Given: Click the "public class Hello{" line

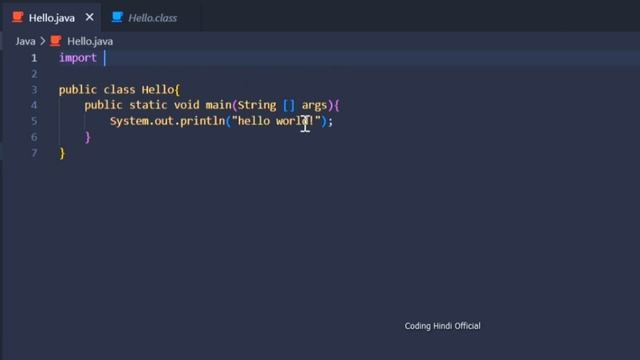Looking at the screenshot, I should (119, 90).
